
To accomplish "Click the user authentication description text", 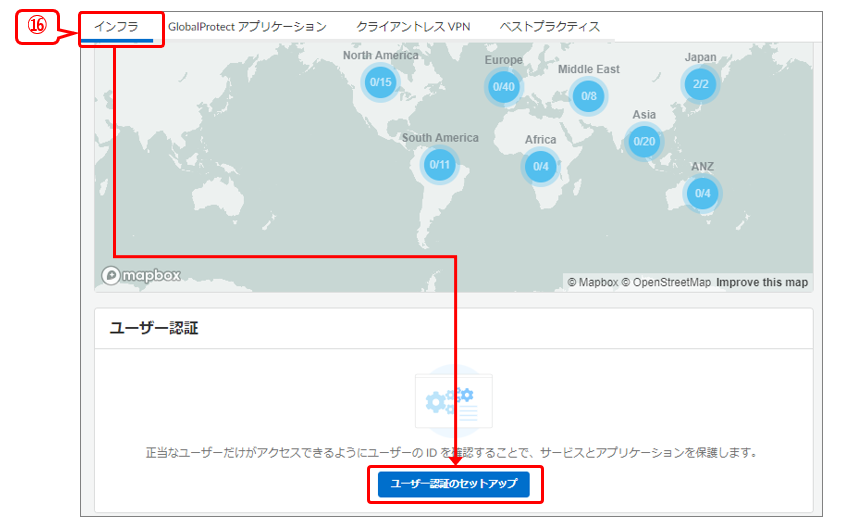I will 452,453.
